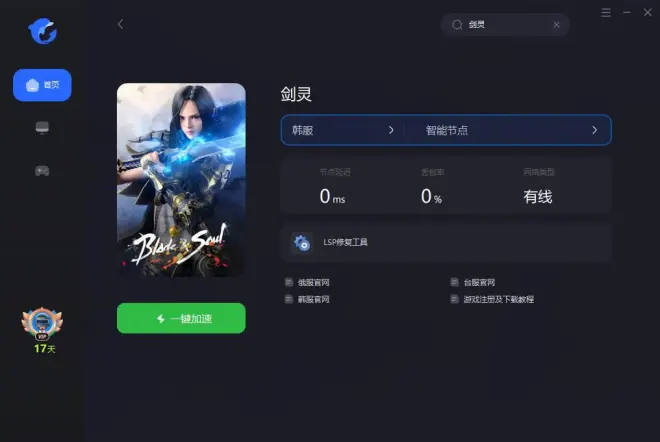Click the VIP badge showing 17天
The height and width of the screenshot is (442, 660).
[42, 330]
